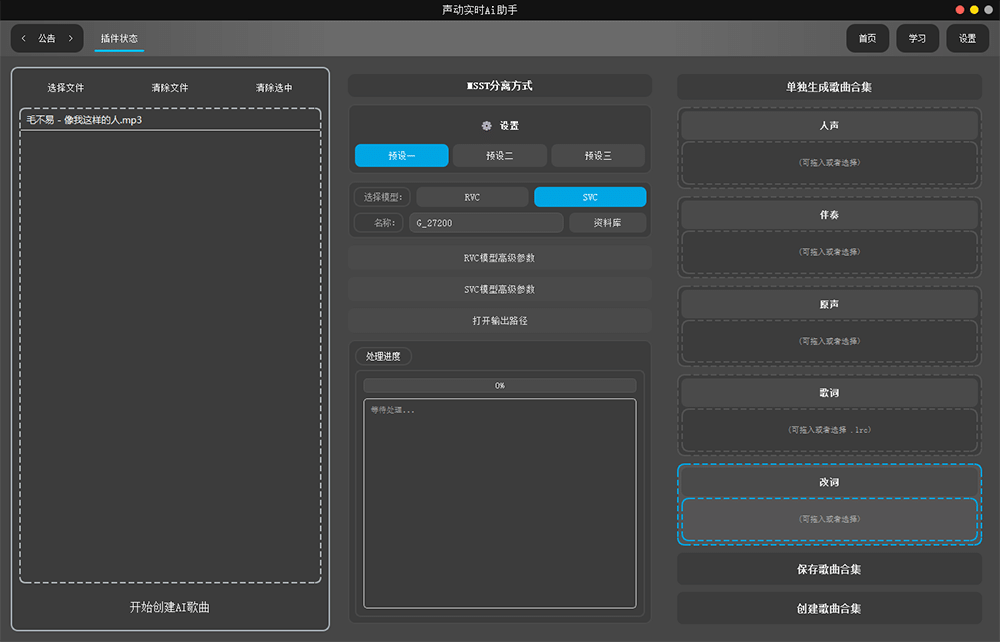Click the 0% processing progress bar
1000x642 pixels.
(499, 385)
